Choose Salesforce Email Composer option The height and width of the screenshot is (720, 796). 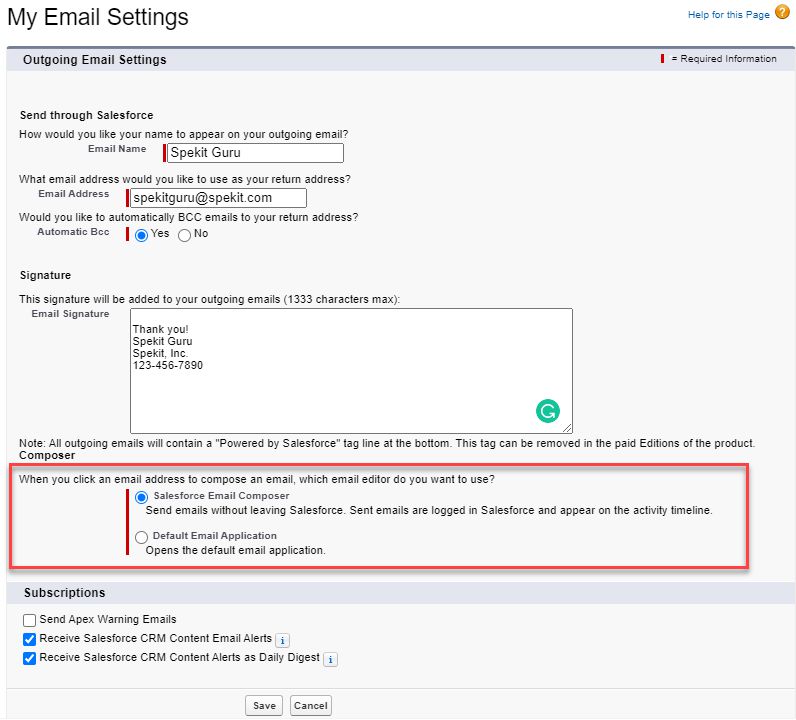[x=142, y=497]
